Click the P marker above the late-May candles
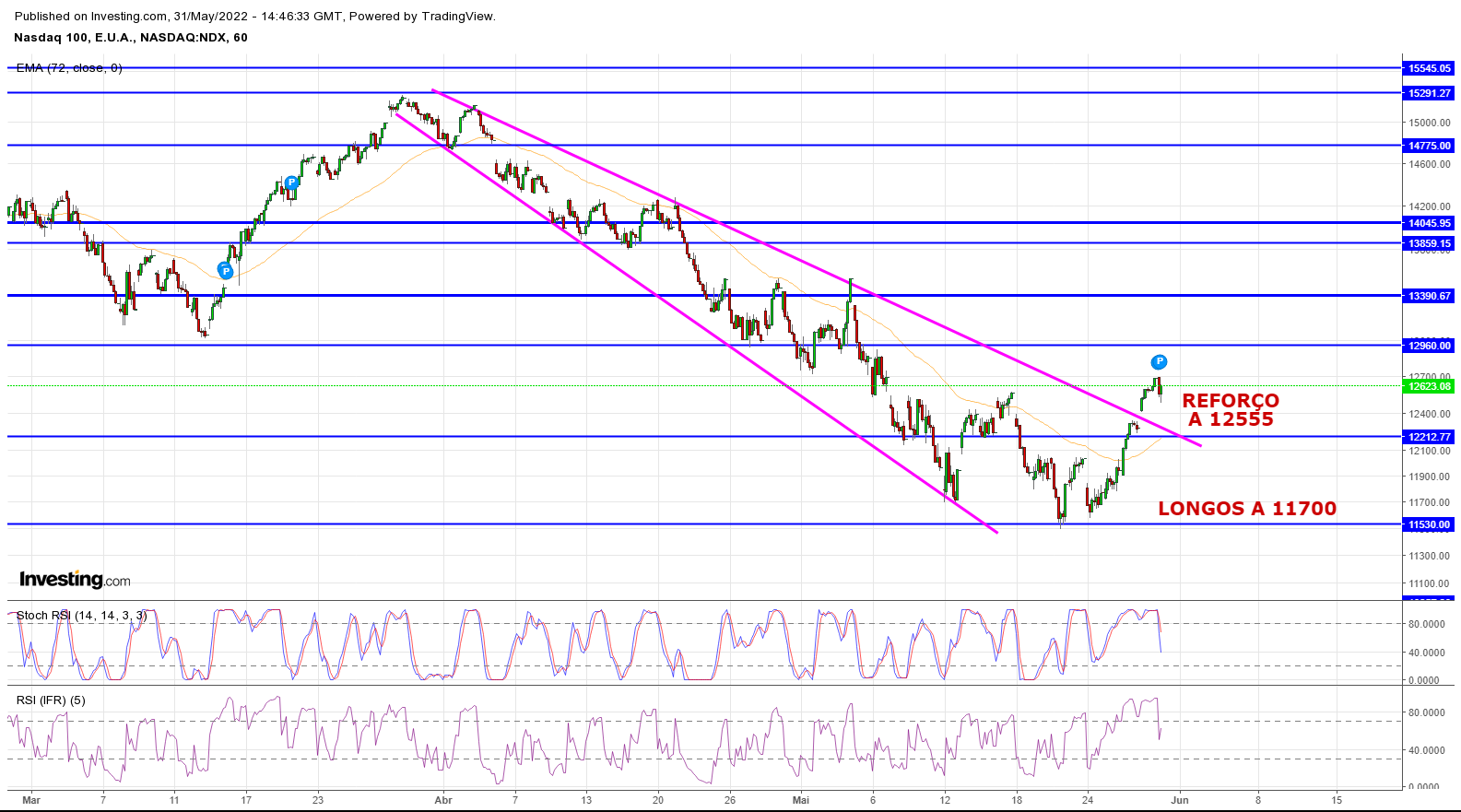This screenshot has width=1461, height=812. pos(1160,362)
